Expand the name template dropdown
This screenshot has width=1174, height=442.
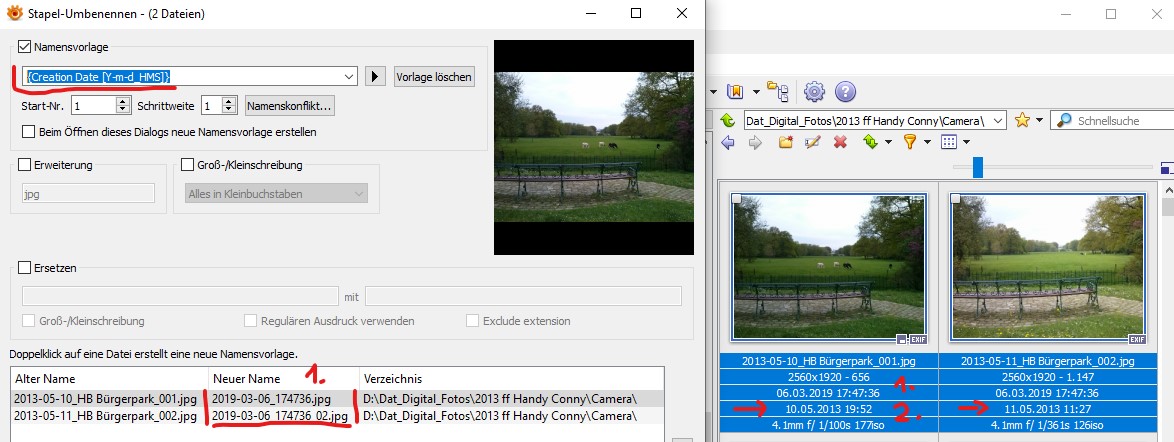[x=348, y=77]
